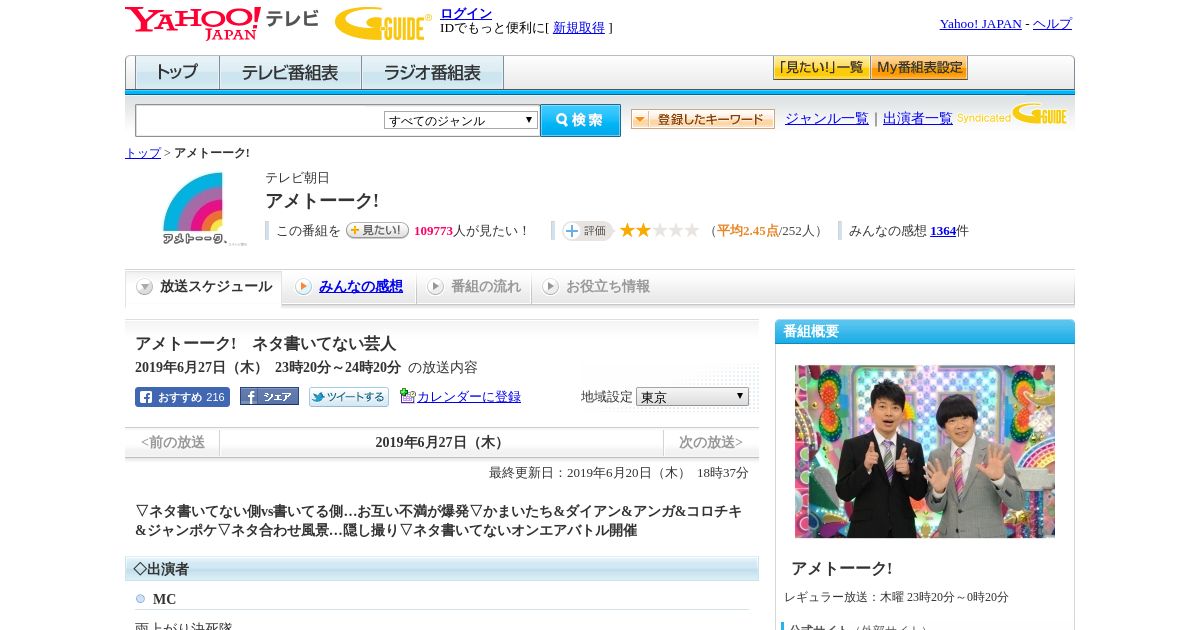This screenshot has height=630, width=1200.
Task: Focus the program search input field
Action: coord(260,121)
